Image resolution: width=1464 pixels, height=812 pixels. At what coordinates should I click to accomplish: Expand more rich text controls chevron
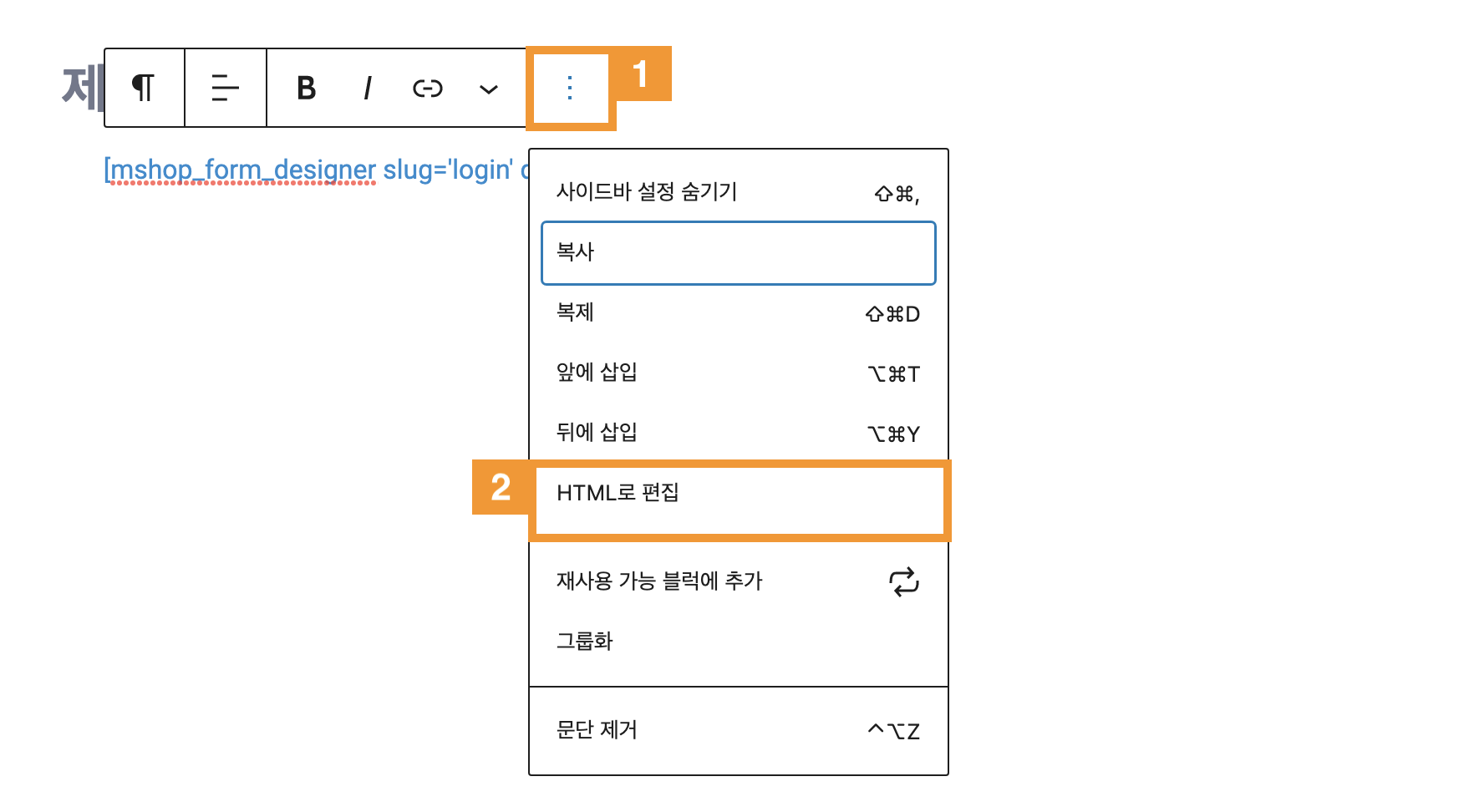coord(489,89)
